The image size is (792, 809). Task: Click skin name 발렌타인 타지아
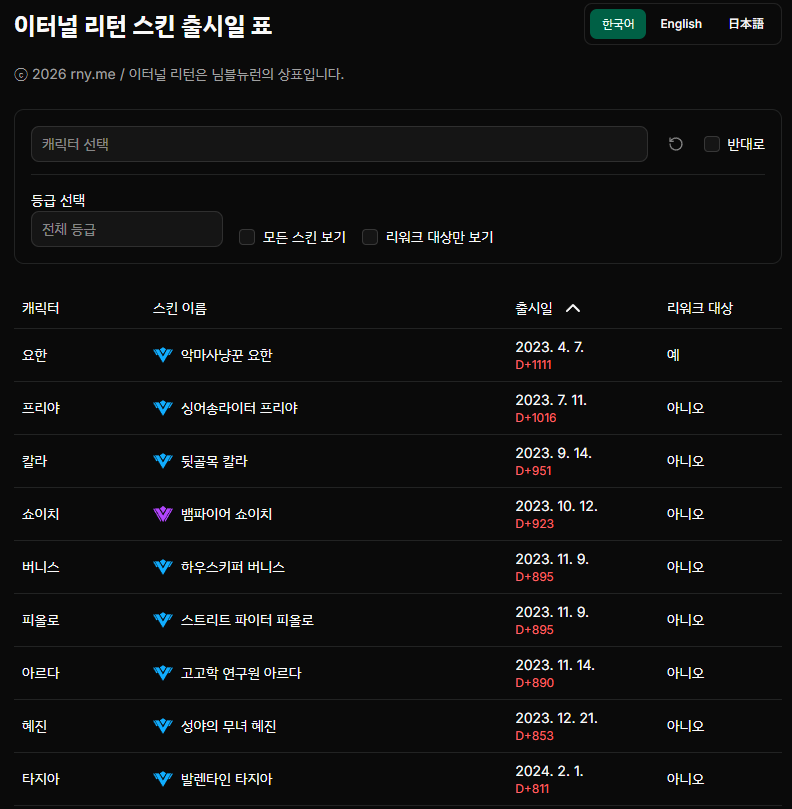tap(227, 779)
